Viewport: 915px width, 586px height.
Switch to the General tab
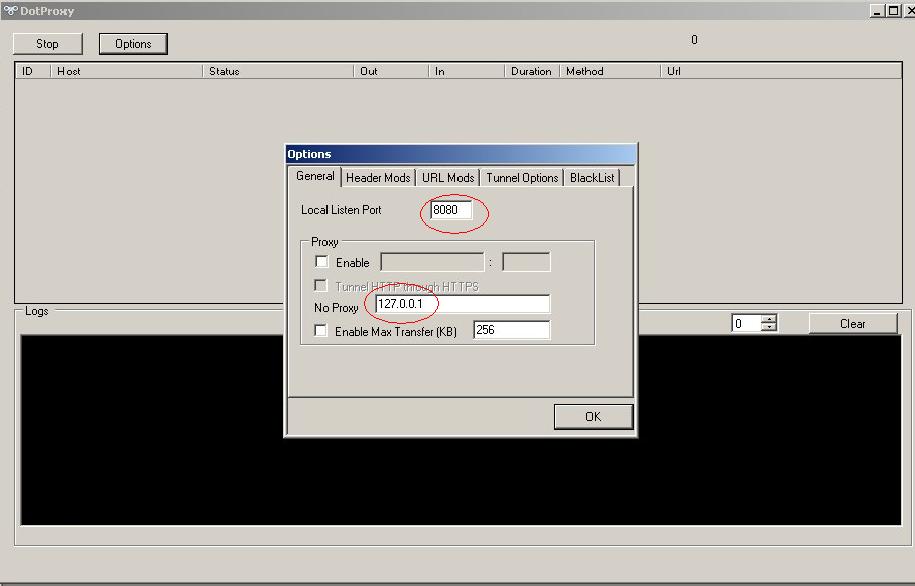(x=315, y=176)
